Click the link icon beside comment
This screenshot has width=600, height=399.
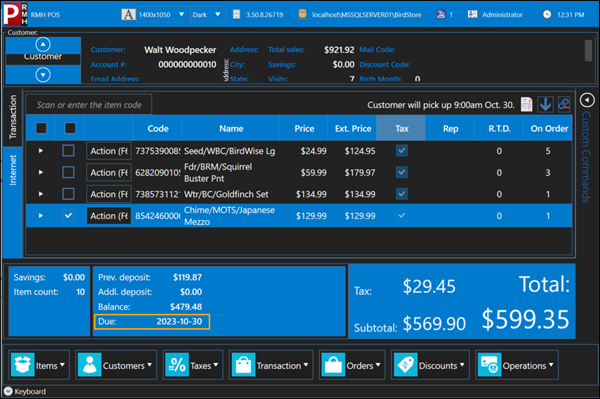click(564, 104)
